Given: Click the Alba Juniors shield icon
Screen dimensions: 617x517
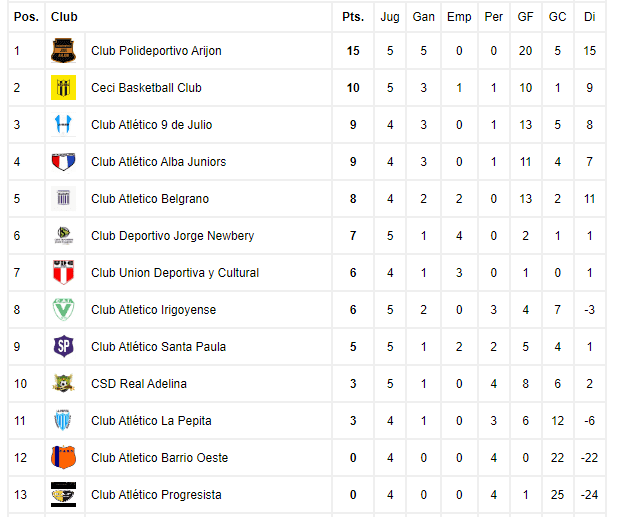Looking at the screenshot, I should click(x=63, y=162).
